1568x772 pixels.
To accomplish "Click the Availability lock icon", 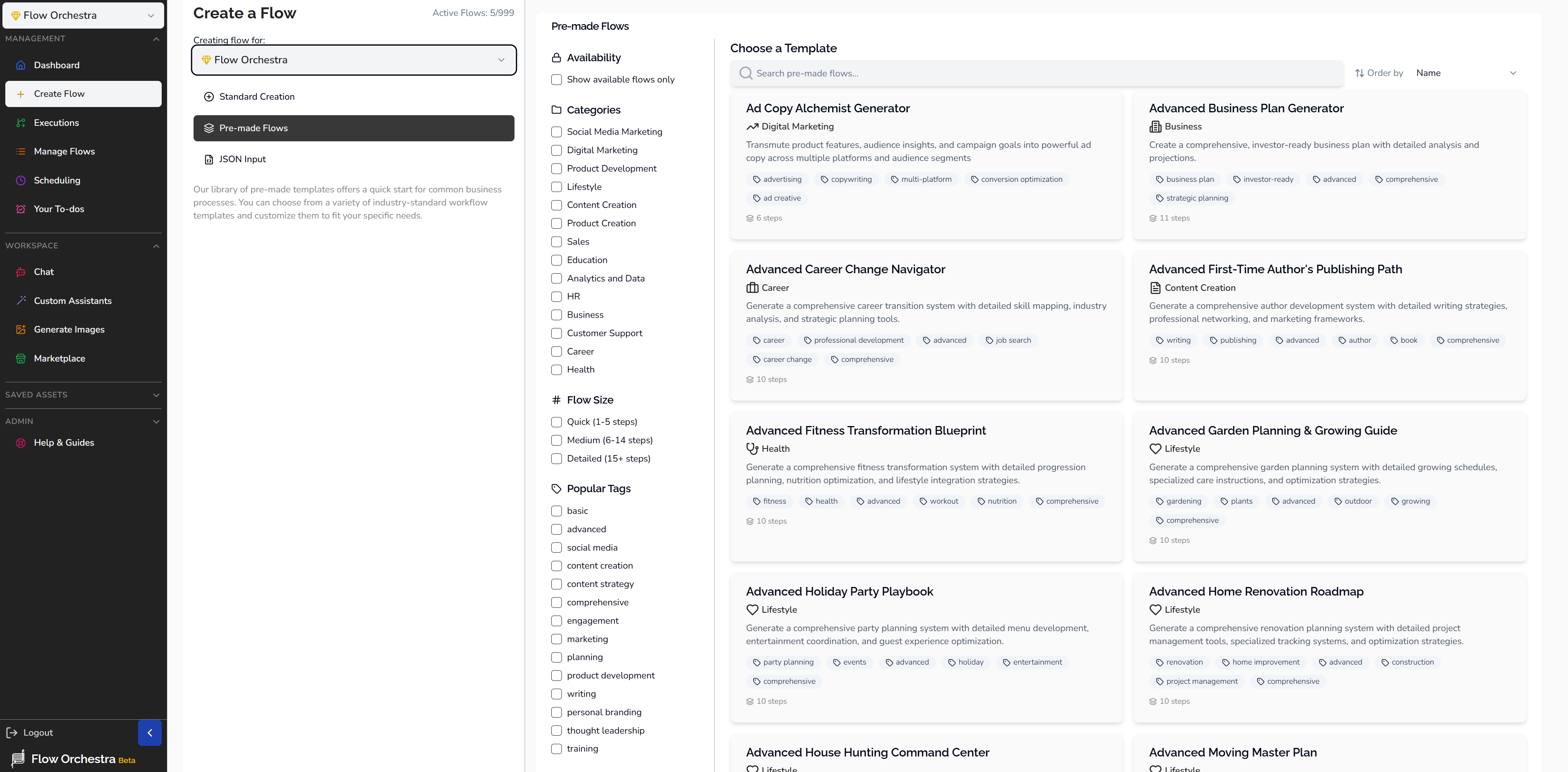I will coord(556,58).
